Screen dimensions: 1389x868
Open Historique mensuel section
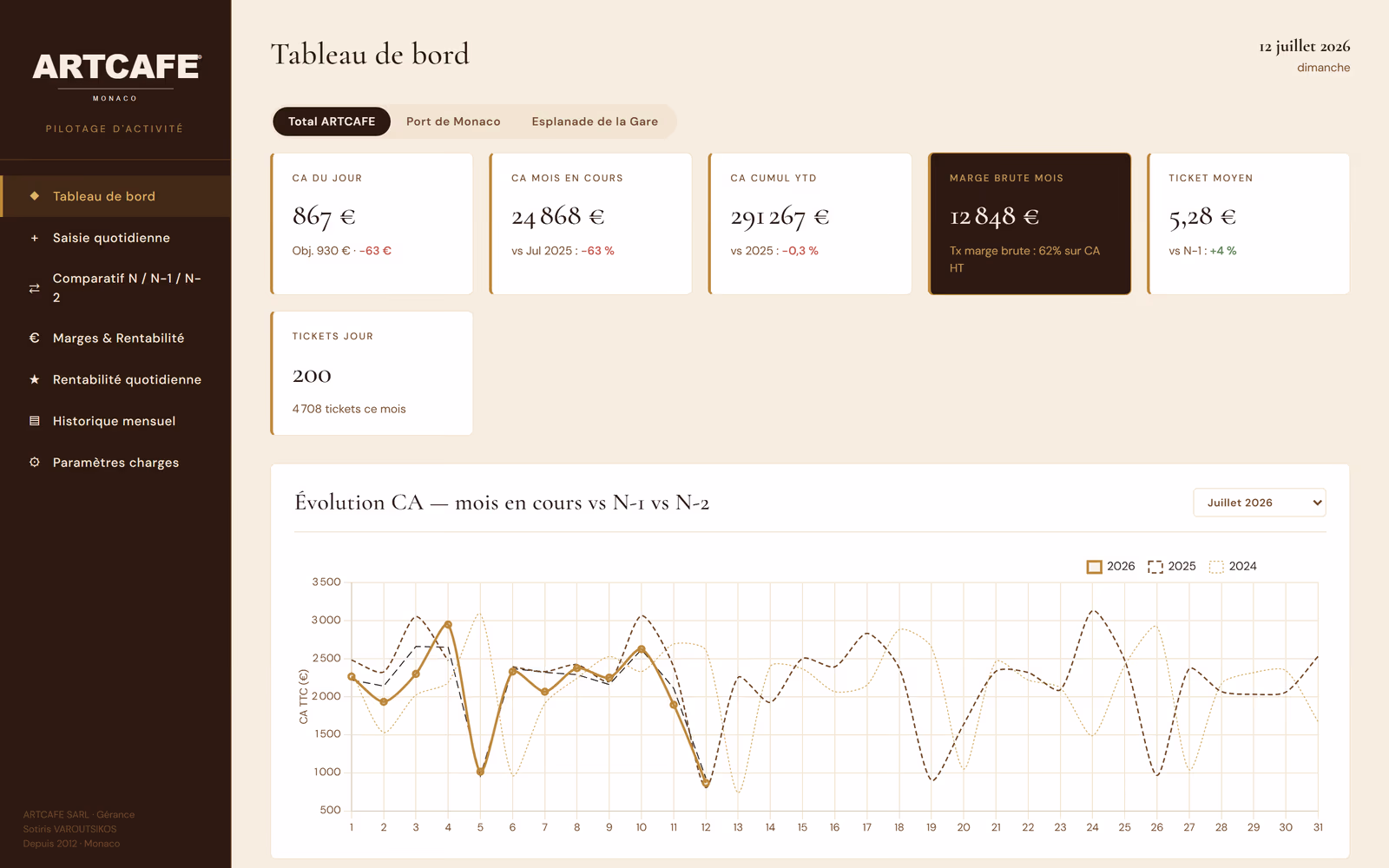click(115, 421)
